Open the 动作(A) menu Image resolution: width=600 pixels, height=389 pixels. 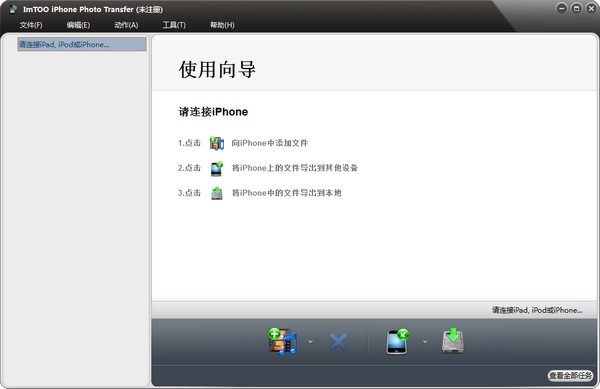[126, 25]
